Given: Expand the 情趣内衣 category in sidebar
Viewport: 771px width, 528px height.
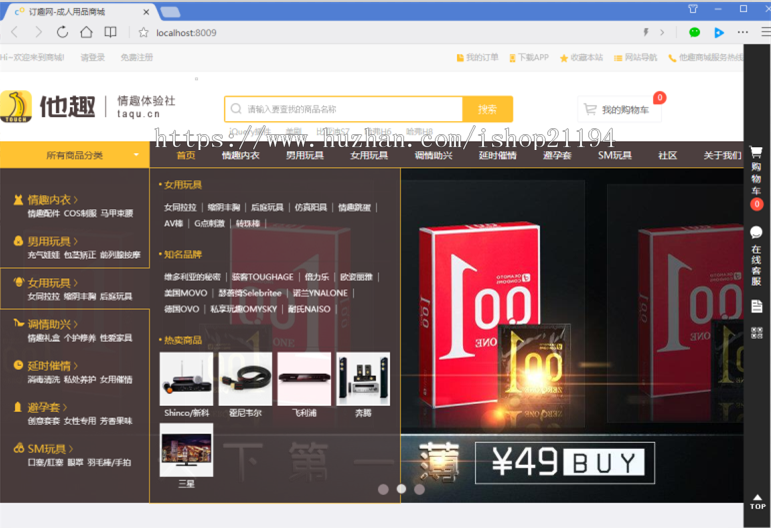Looking at the screenshot, I should point(53,200).
